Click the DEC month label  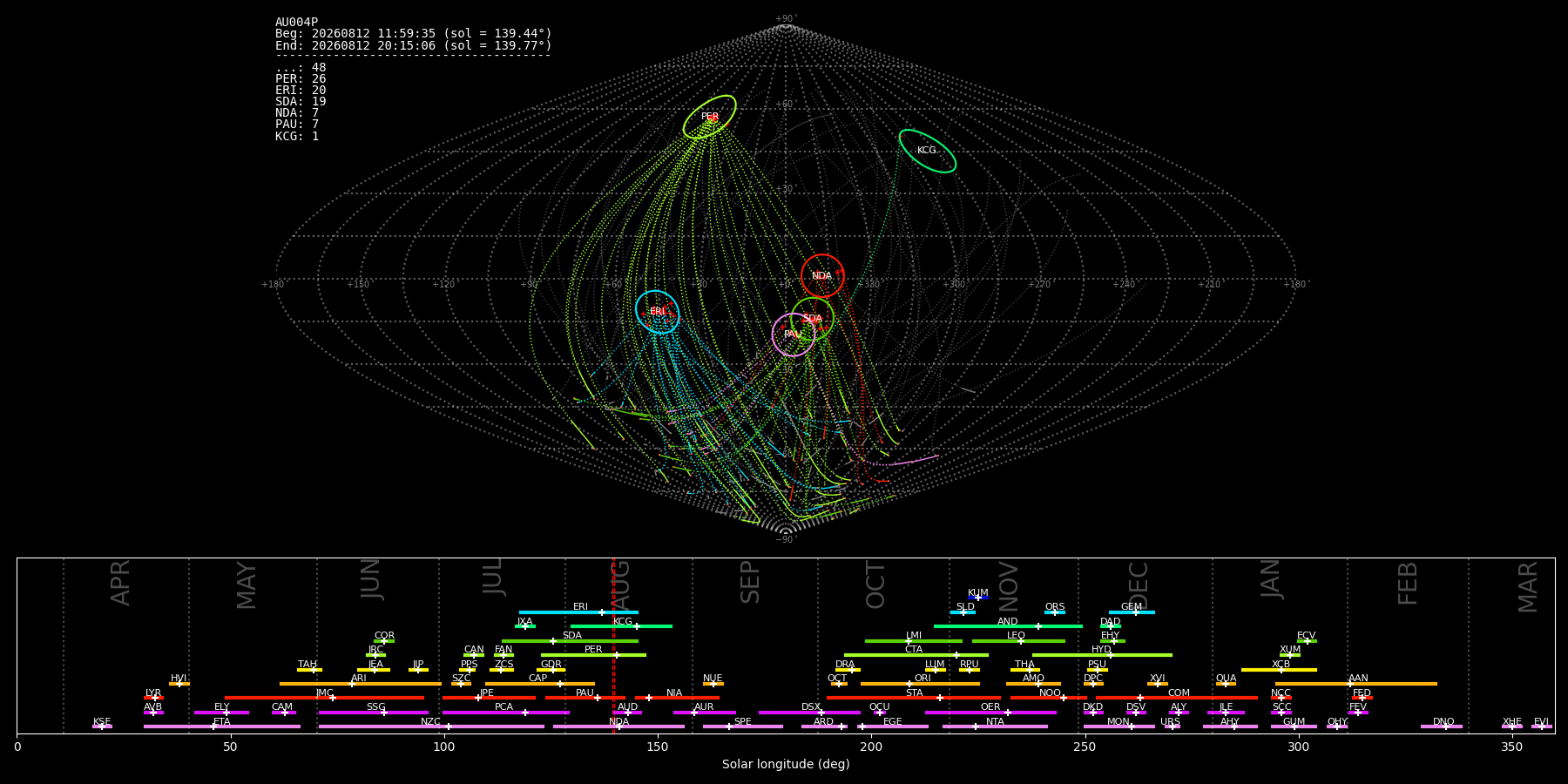coord(1139,585)
